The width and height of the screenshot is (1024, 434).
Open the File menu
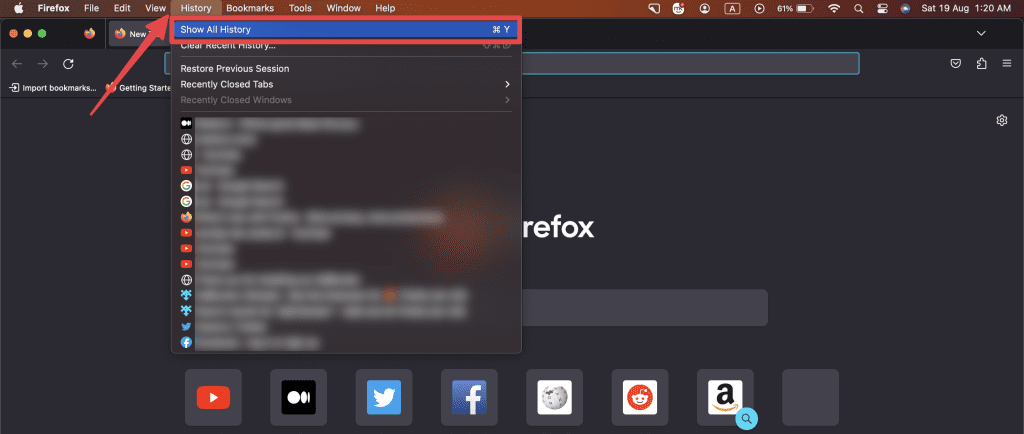tap(92, 8)
